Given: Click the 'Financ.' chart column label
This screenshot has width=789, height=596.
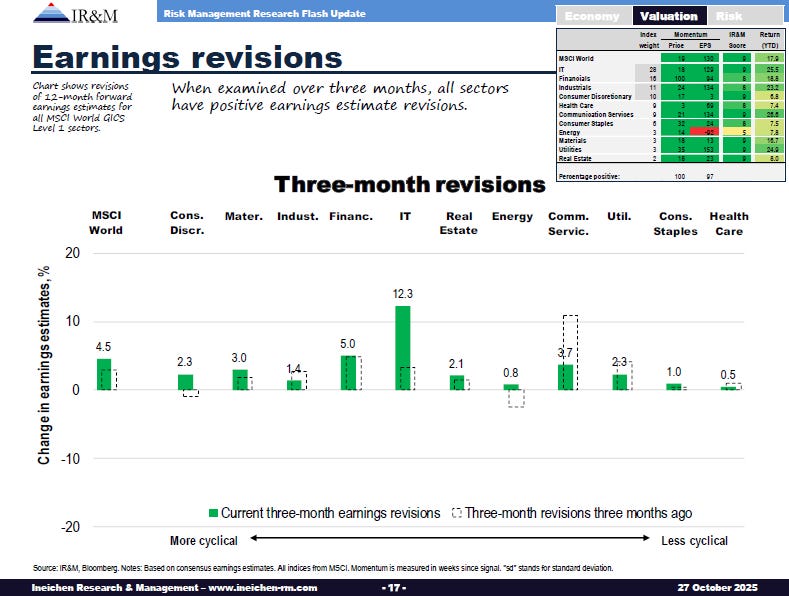Looking at the screenshot, I should 351,216.
